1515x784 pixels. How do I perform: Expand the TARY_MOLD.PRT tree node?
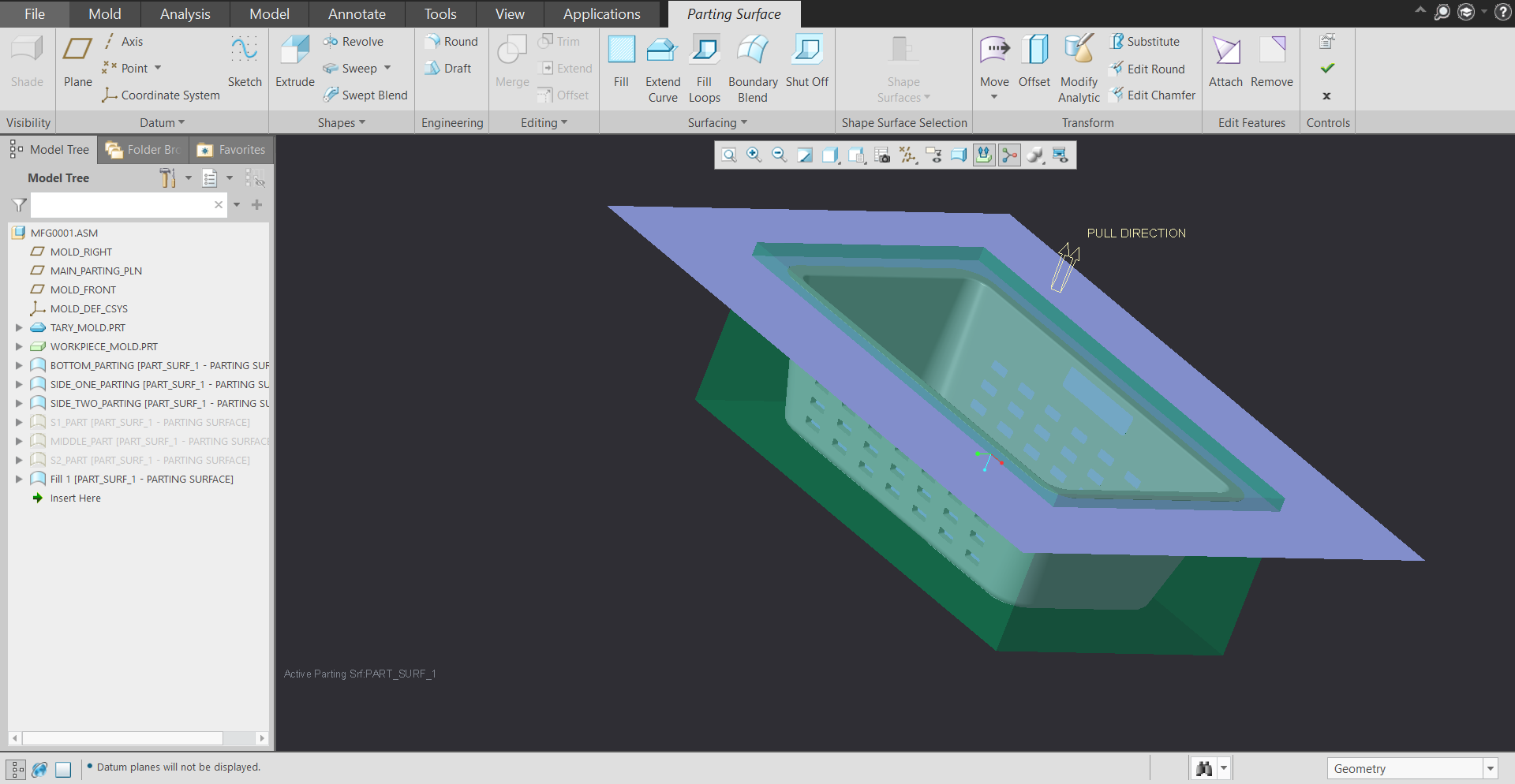19,327
